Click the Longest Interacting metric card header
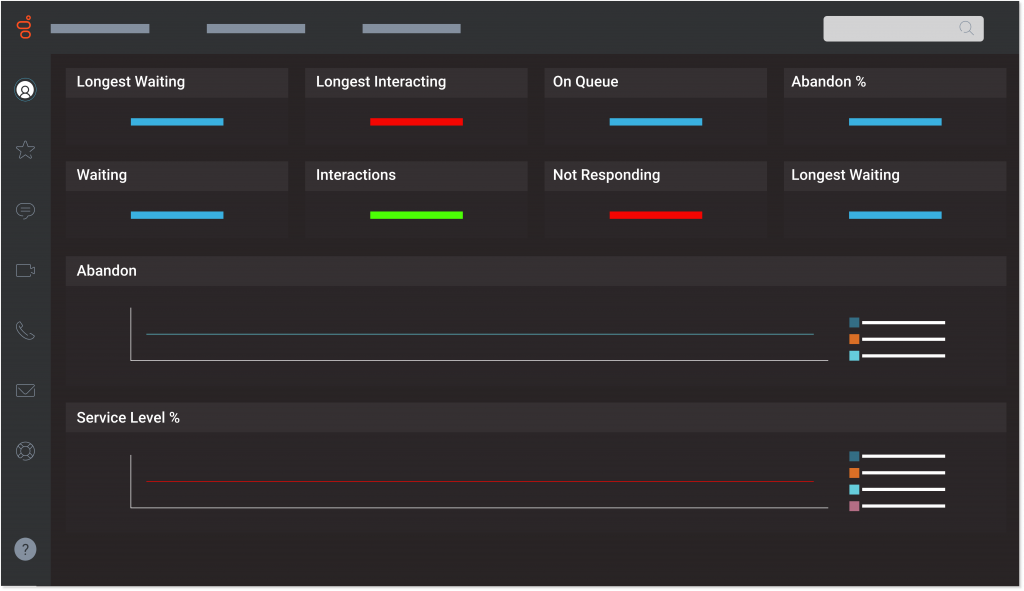 416,82
